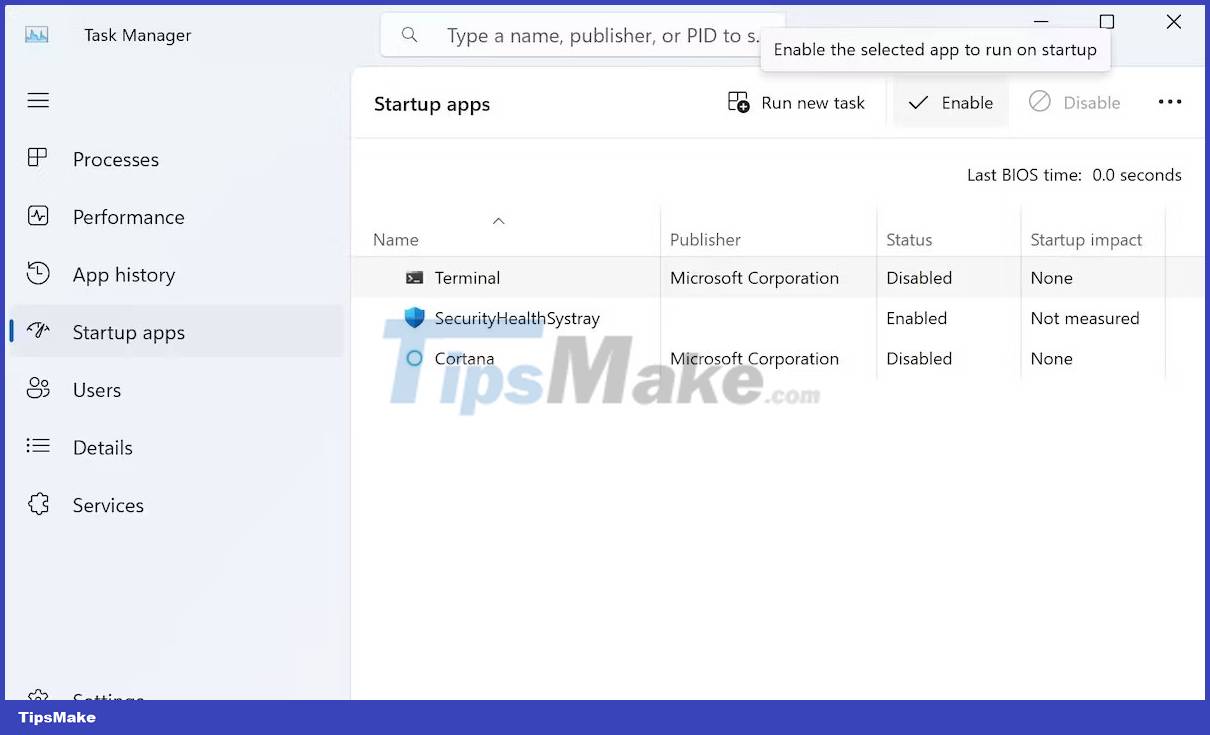Screen dimensions: 1210x735
Task: Focus the search box for name or PID
Action: [583, 35]
